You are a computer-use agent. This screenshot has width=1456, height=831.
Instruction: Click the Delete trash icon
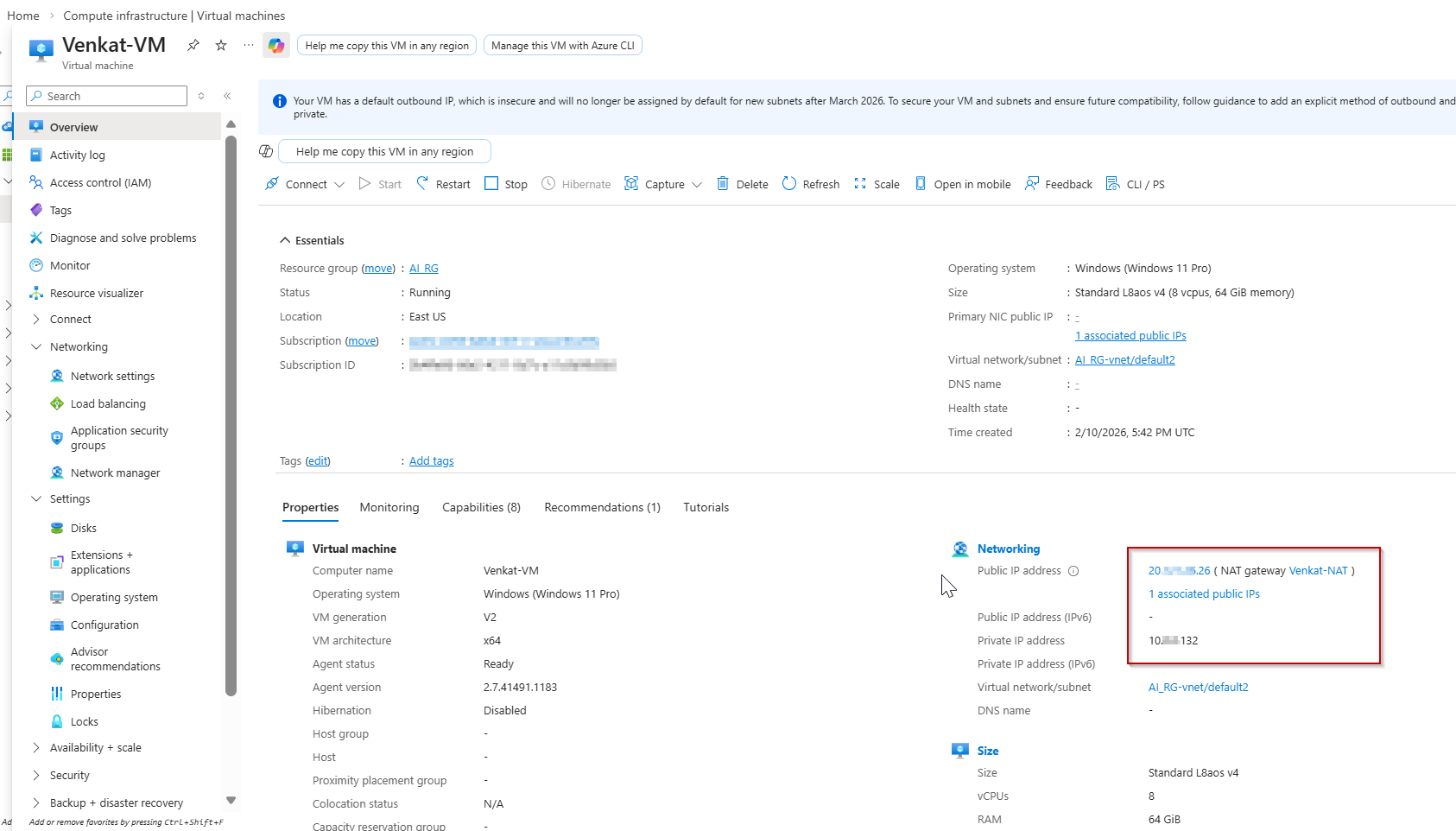723,183
